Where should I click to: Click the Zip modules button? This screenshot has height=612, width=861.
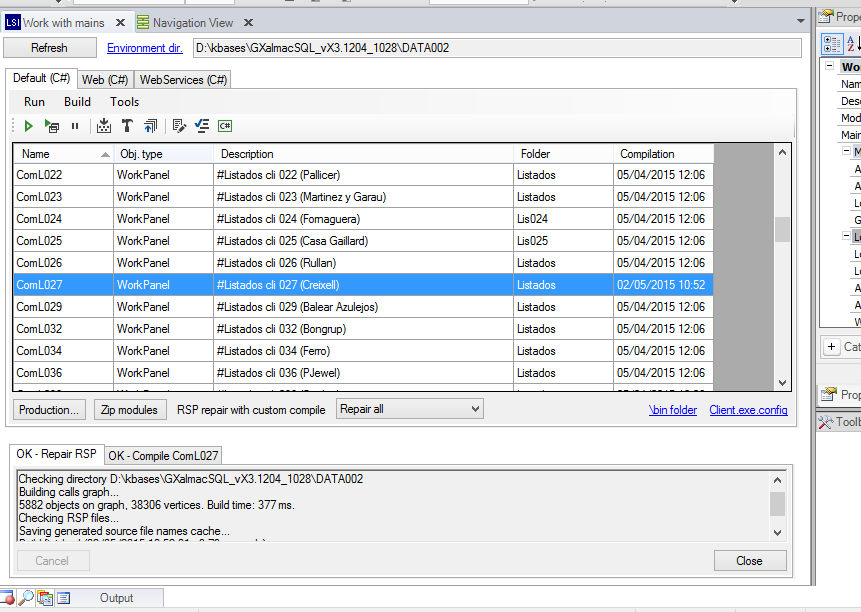coord(130,409)
